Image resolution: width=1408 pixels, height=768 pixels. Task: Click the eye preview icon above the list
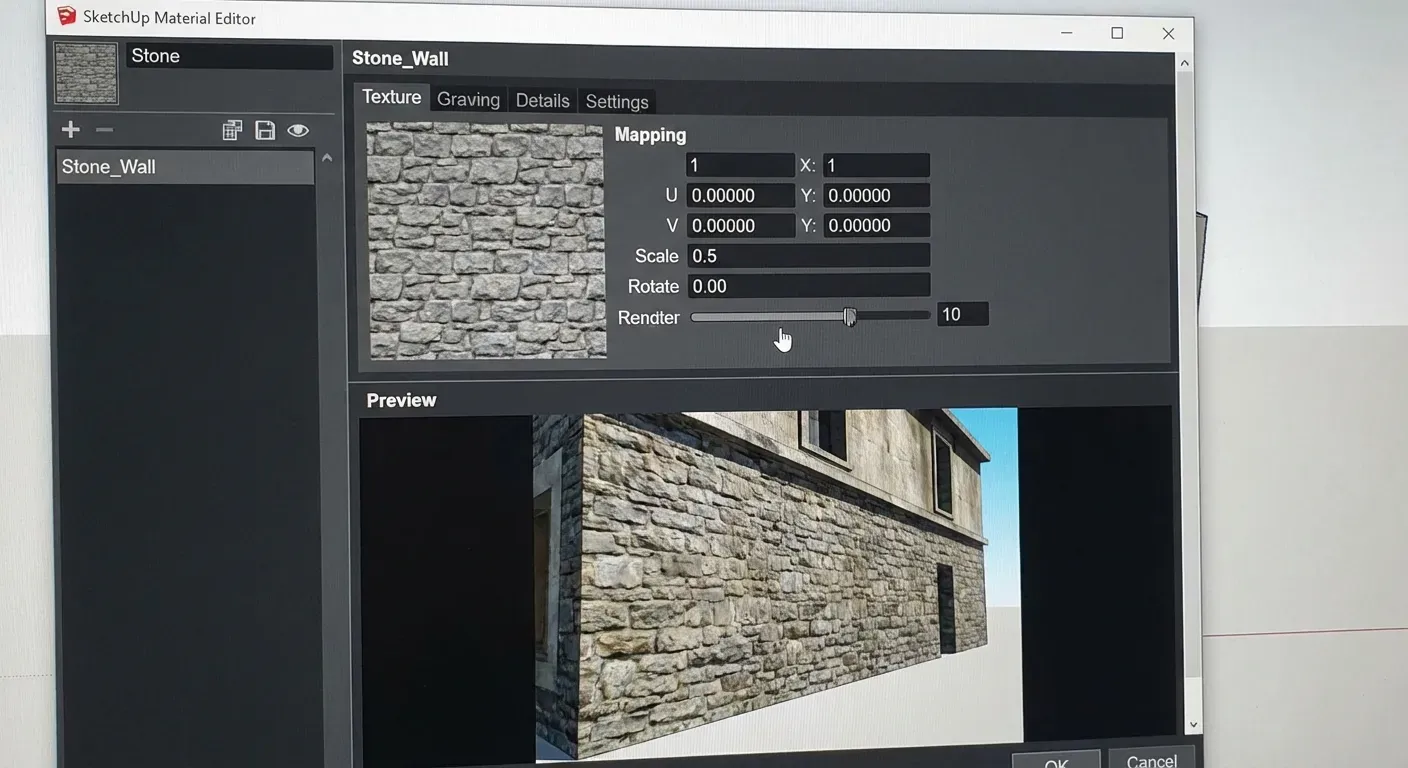point(298,130)
